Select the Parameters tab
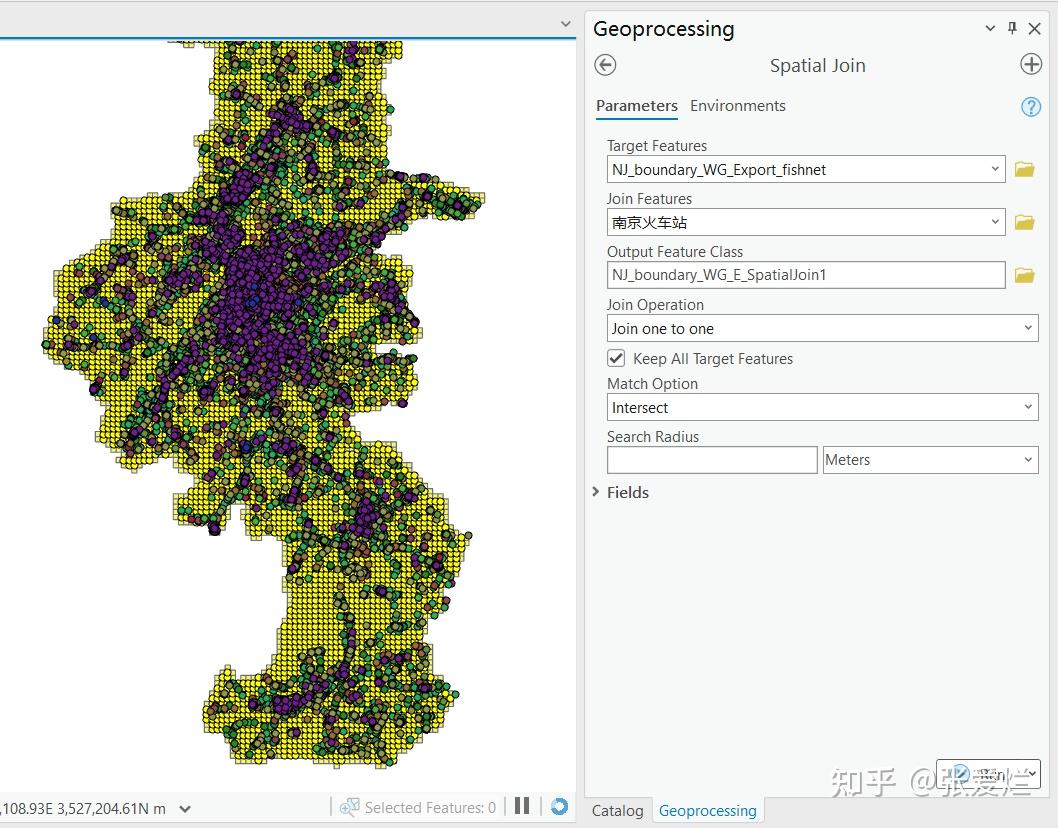1058x828 pixels. coord(636,105)
